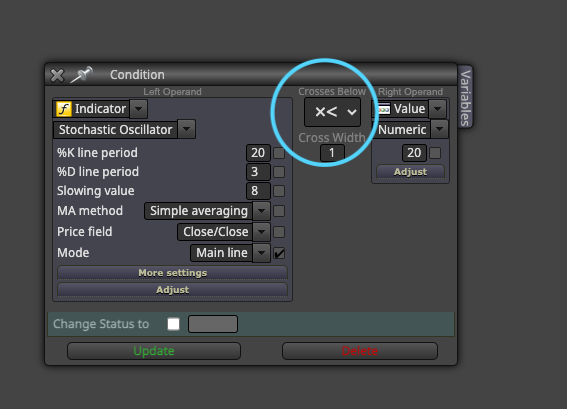Open MA method Simple averaging dropdown

pos(261,211)
